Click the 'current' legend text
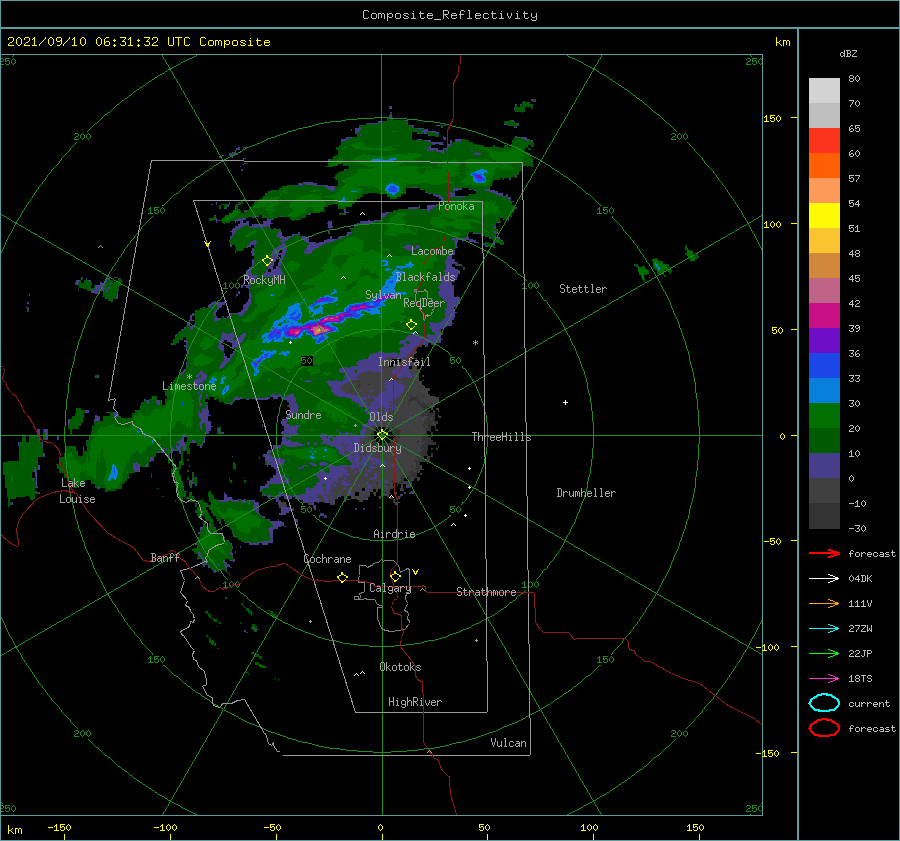This screenshot has width=900, height=841. (x=868, y=703)
